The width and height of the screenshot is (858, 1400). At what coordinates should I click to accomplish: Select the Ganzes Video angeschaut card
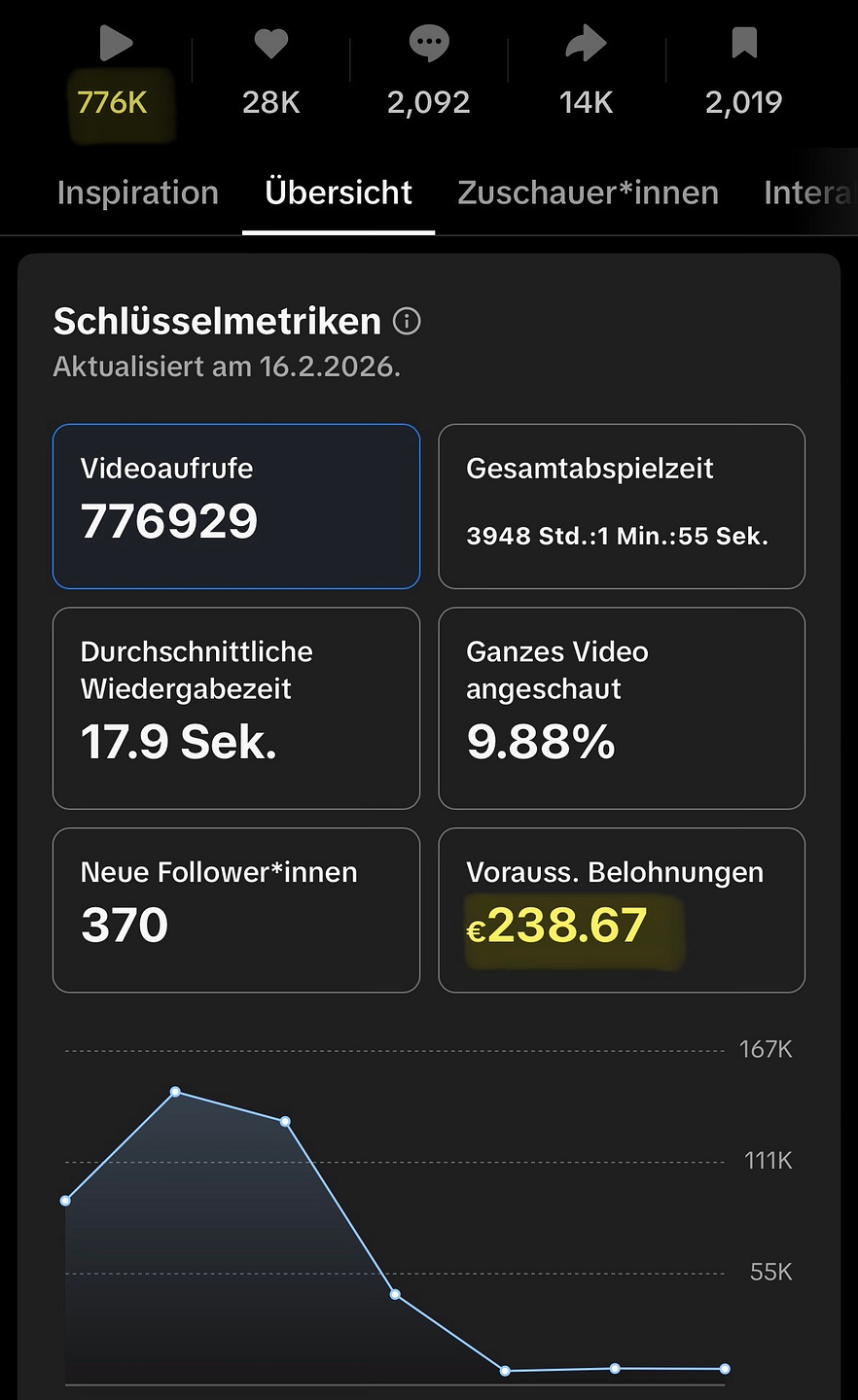point(622,708)
